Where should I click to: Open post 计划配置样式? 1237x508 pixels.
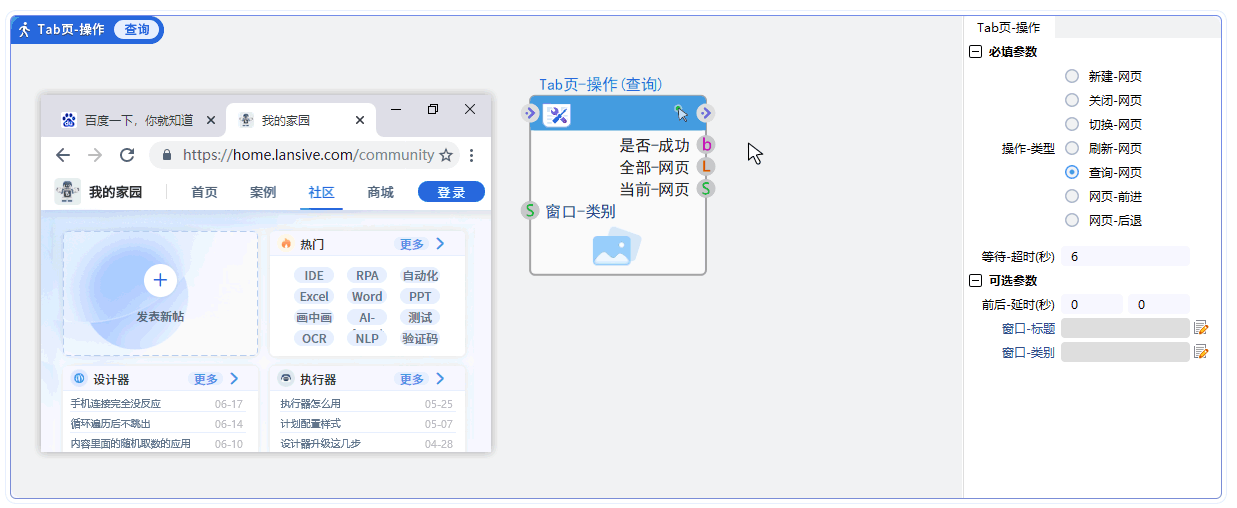tap(310, 424)
